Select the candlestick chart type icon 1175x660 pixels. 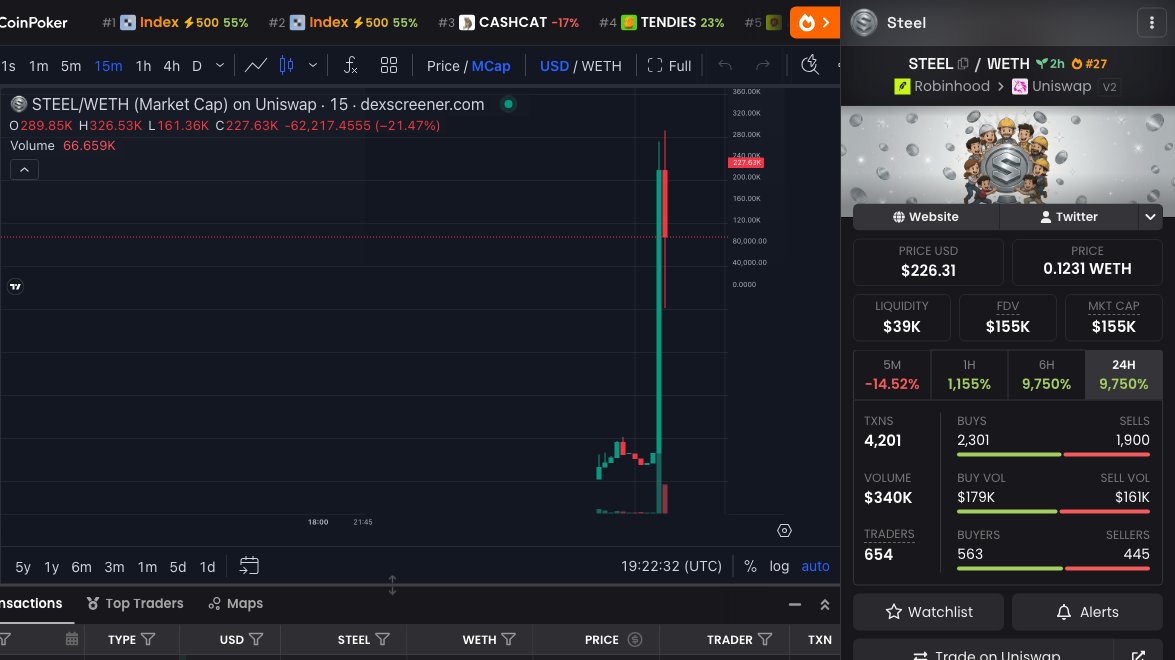coord(286,66)
